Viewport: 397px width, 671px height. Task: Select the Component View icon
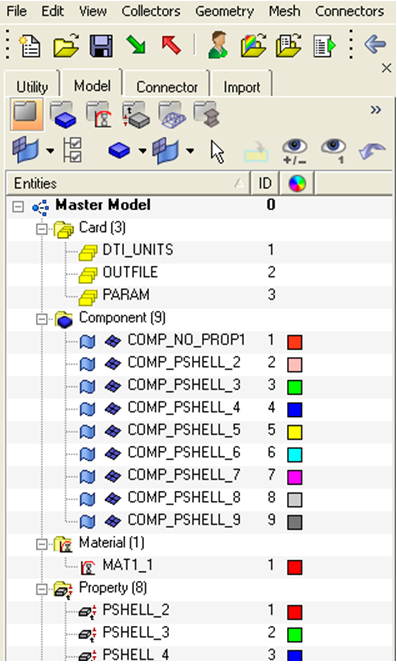(x=63, y=114)
